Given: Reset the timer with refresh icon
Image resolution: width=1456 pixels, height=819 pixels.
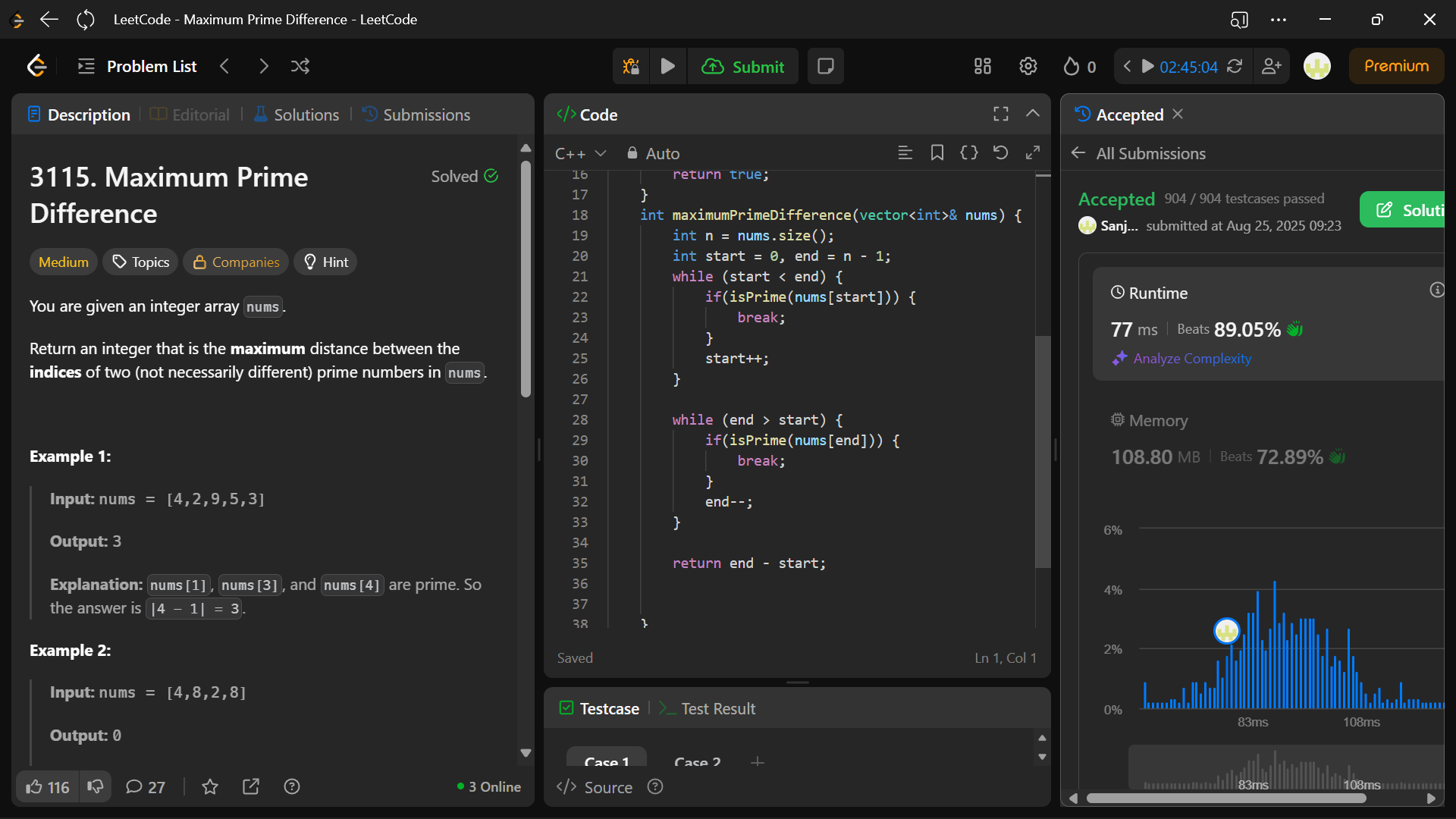Looking at the screenshot, I should (x=1235, y=67).
